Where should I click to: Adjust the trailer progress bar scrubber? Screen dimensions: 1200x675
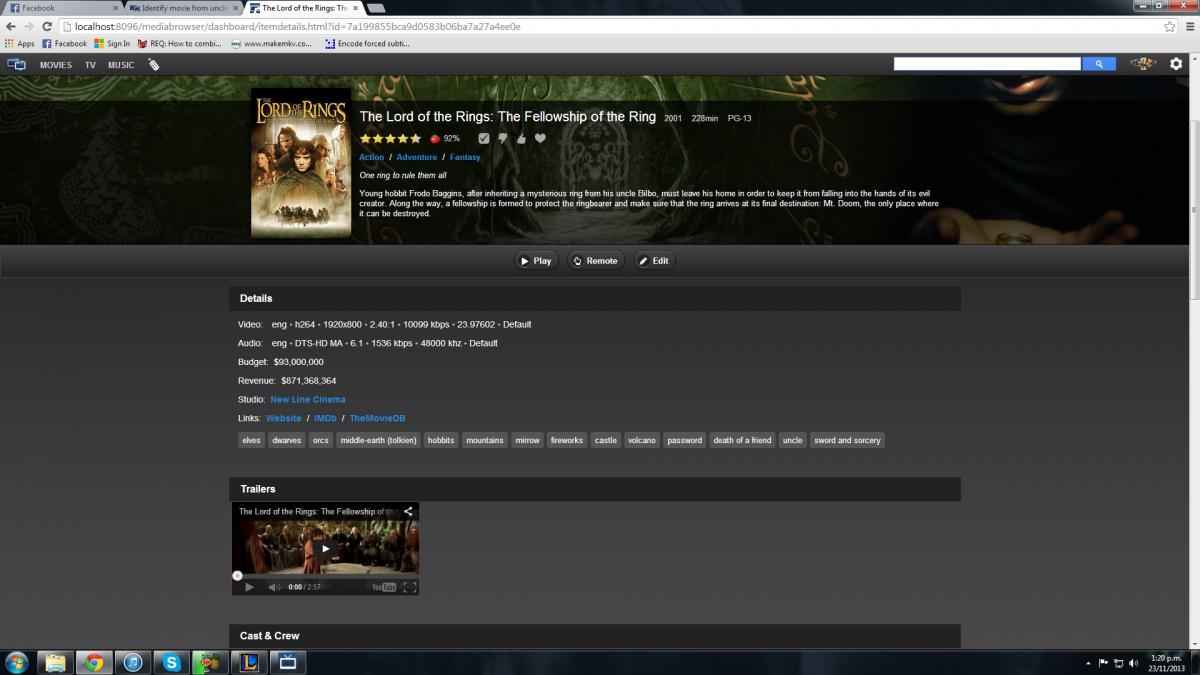point(237,575)
